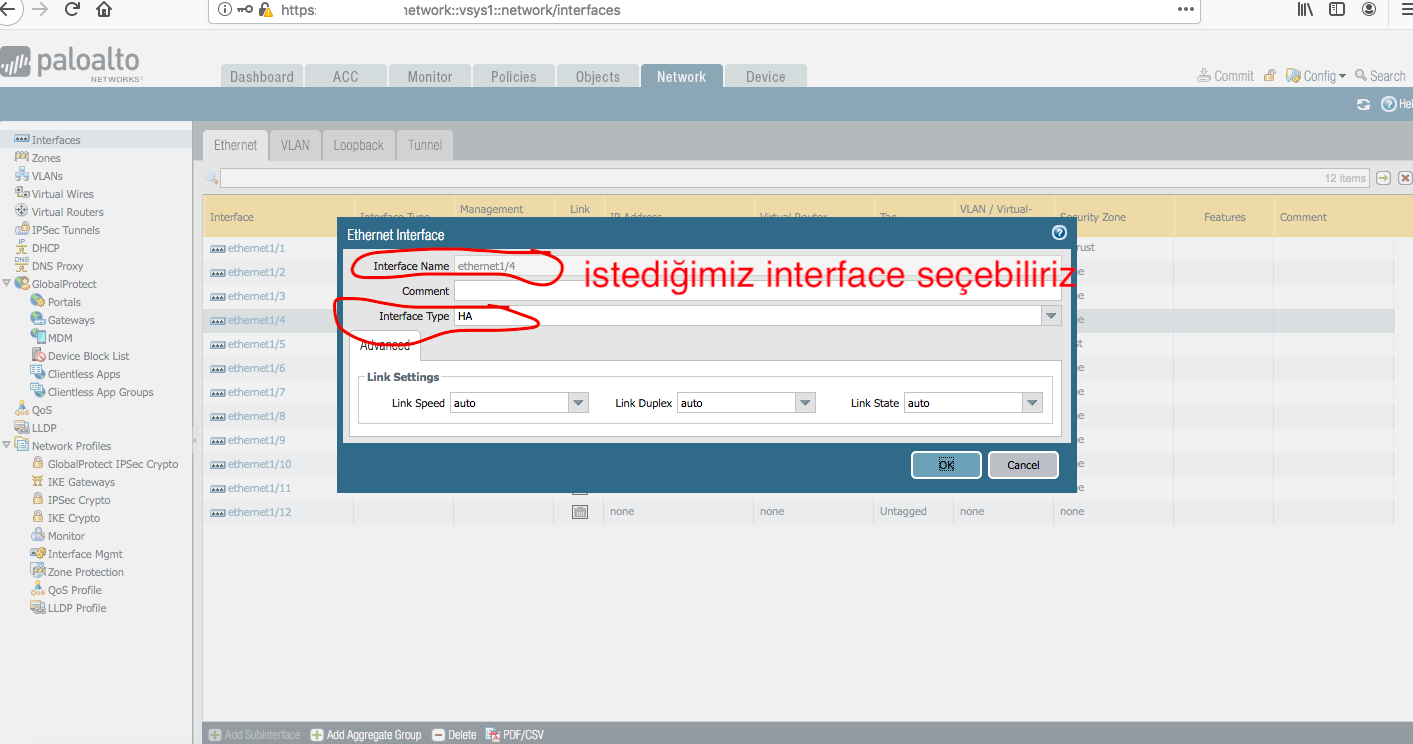1413x744 pixels.
Task: Open the Interface Type dropdown
Action: [1050, 316]
